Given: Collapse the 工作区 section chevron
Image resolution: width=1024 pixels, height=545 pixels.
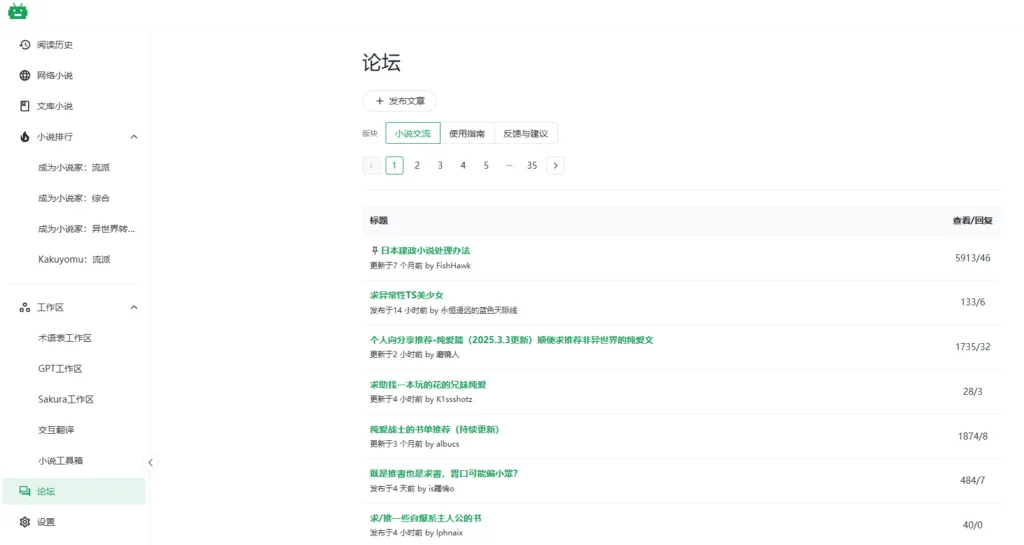Looking at the screenshot, I should (134, 308).
